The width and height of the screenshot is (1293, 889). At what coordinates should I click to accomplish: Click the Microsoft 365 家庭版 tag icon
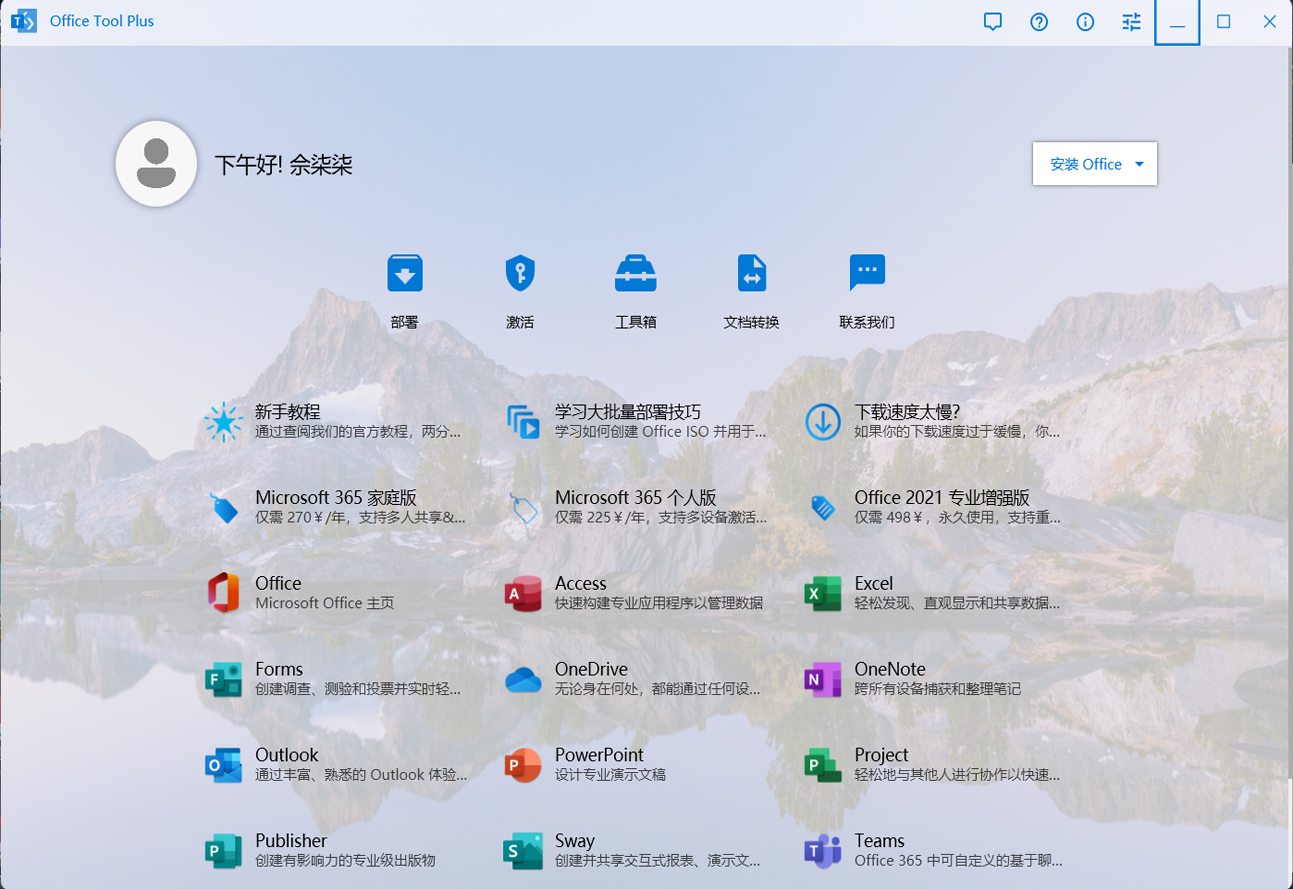[223, 508]
